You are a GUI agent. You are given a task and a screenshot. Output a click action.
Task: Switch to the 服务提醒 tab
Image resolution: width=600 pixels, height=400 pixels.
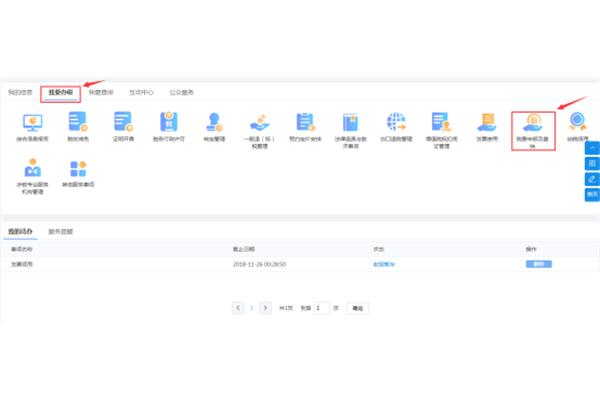pos(60,231)
